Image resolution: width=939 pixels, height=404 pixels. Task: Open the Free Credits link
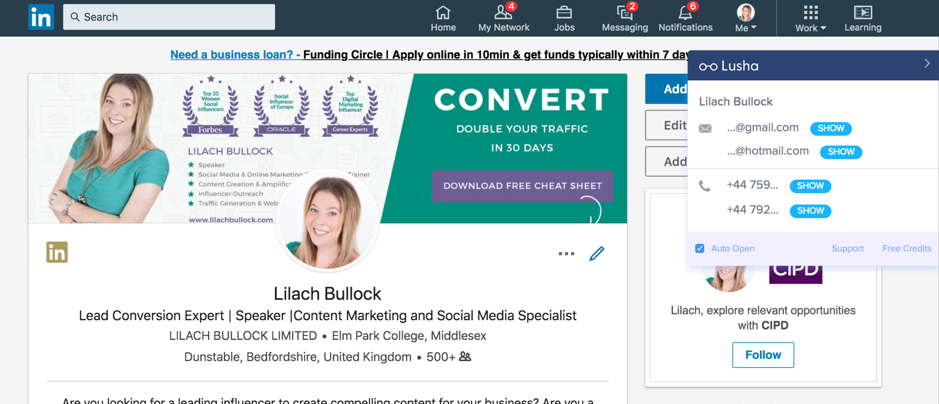coord(907,248)
